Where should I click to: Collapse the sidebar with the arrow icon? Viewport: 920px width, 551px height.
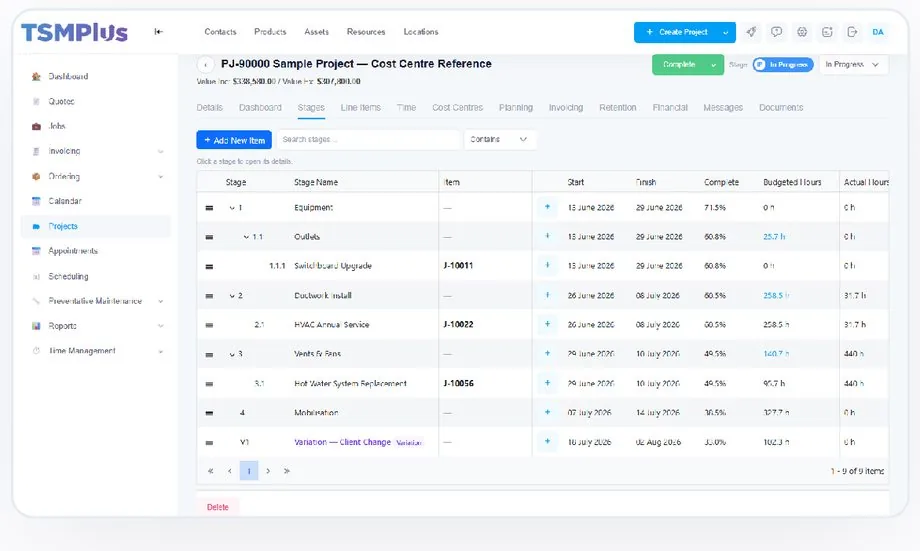pos(158,32)
